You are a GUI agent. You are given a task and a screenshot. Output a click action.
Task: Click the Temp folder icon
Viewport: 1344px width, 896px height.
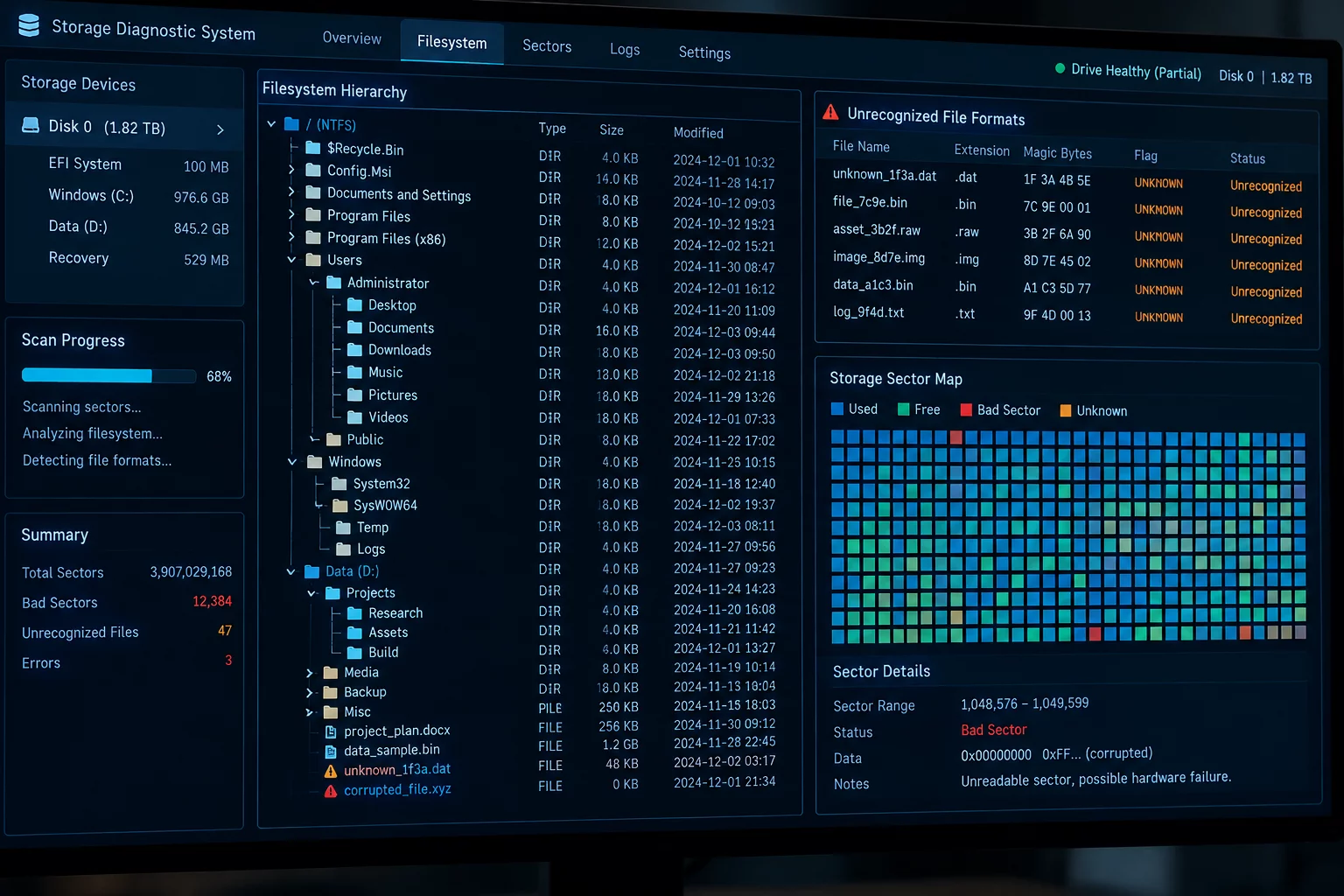point(344,527)
